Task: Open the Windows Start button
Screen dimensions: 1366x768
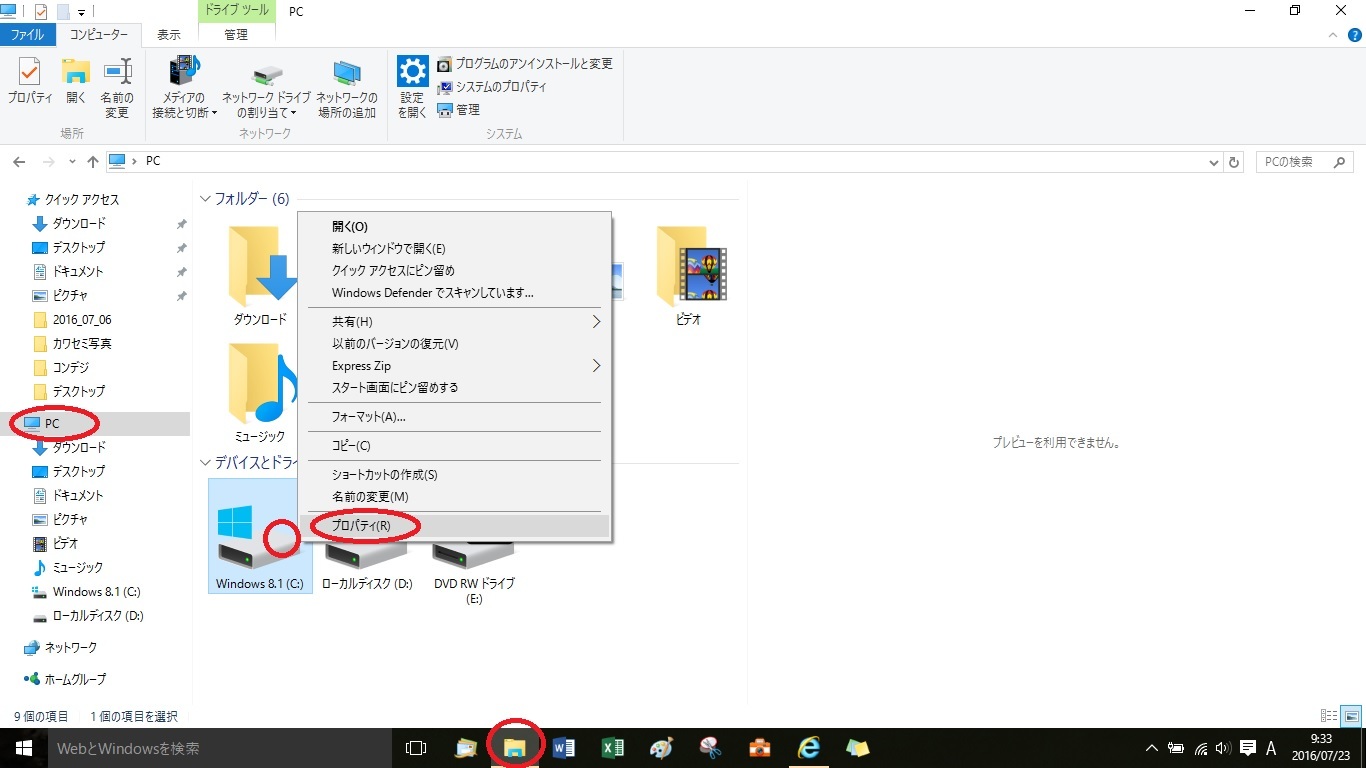Action: coord(24,748)
